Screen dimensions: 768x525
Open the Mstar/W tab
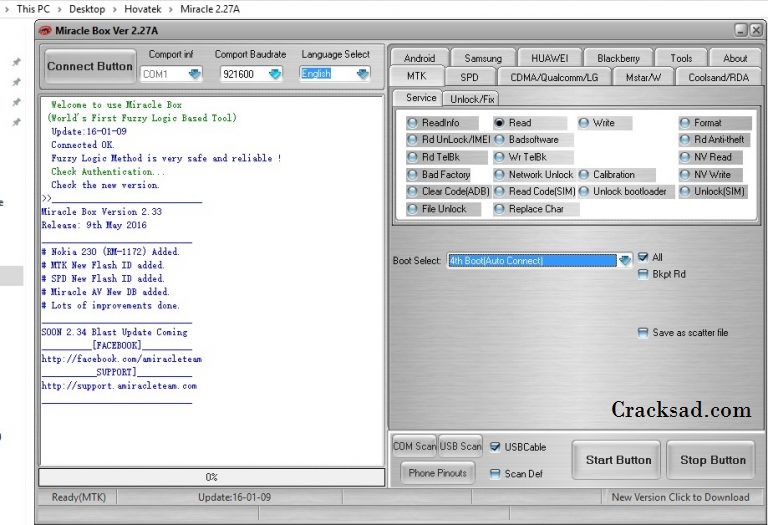[643, 77]
